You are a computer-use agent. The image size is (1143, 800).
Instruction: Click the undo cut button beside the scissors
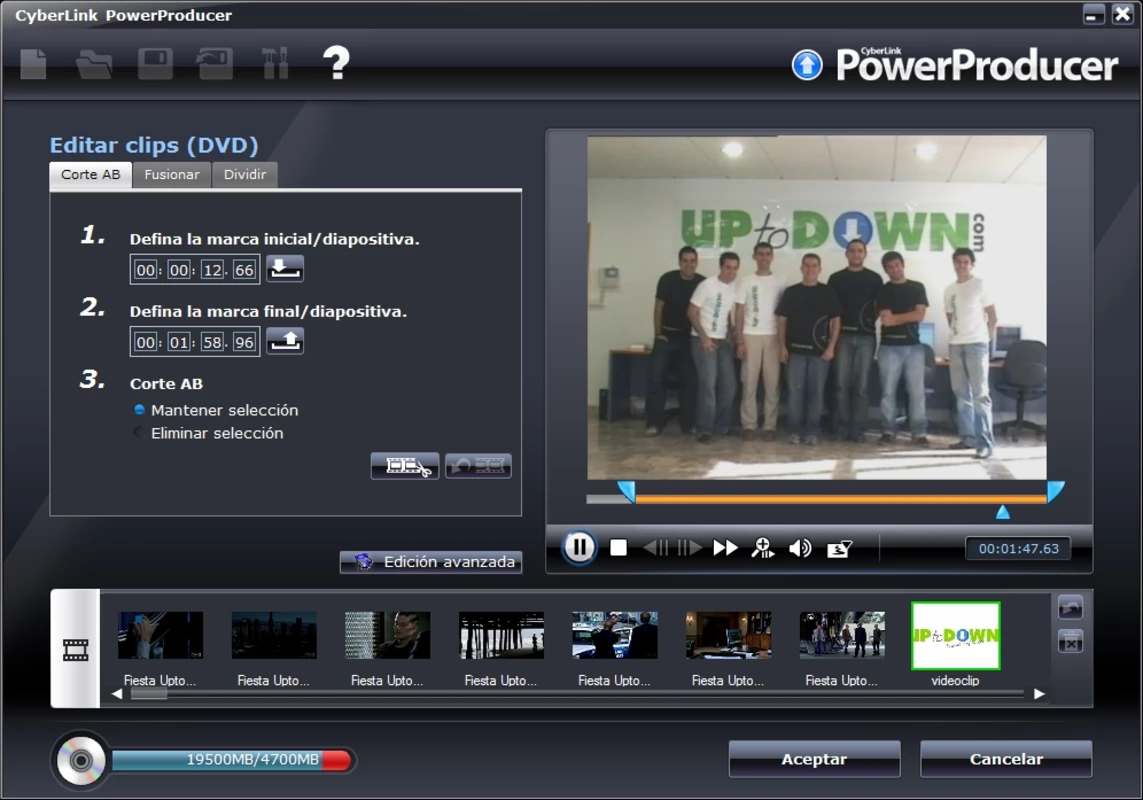[x=478, y=466]
